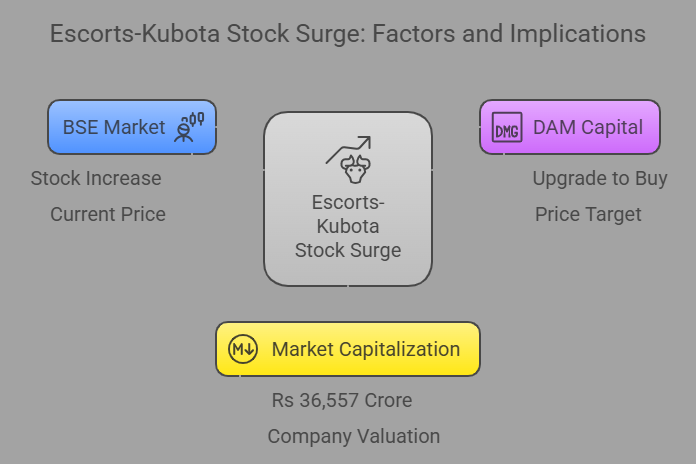Select the Price Target text
Screen dimensions: 696x464
[588, 215]
